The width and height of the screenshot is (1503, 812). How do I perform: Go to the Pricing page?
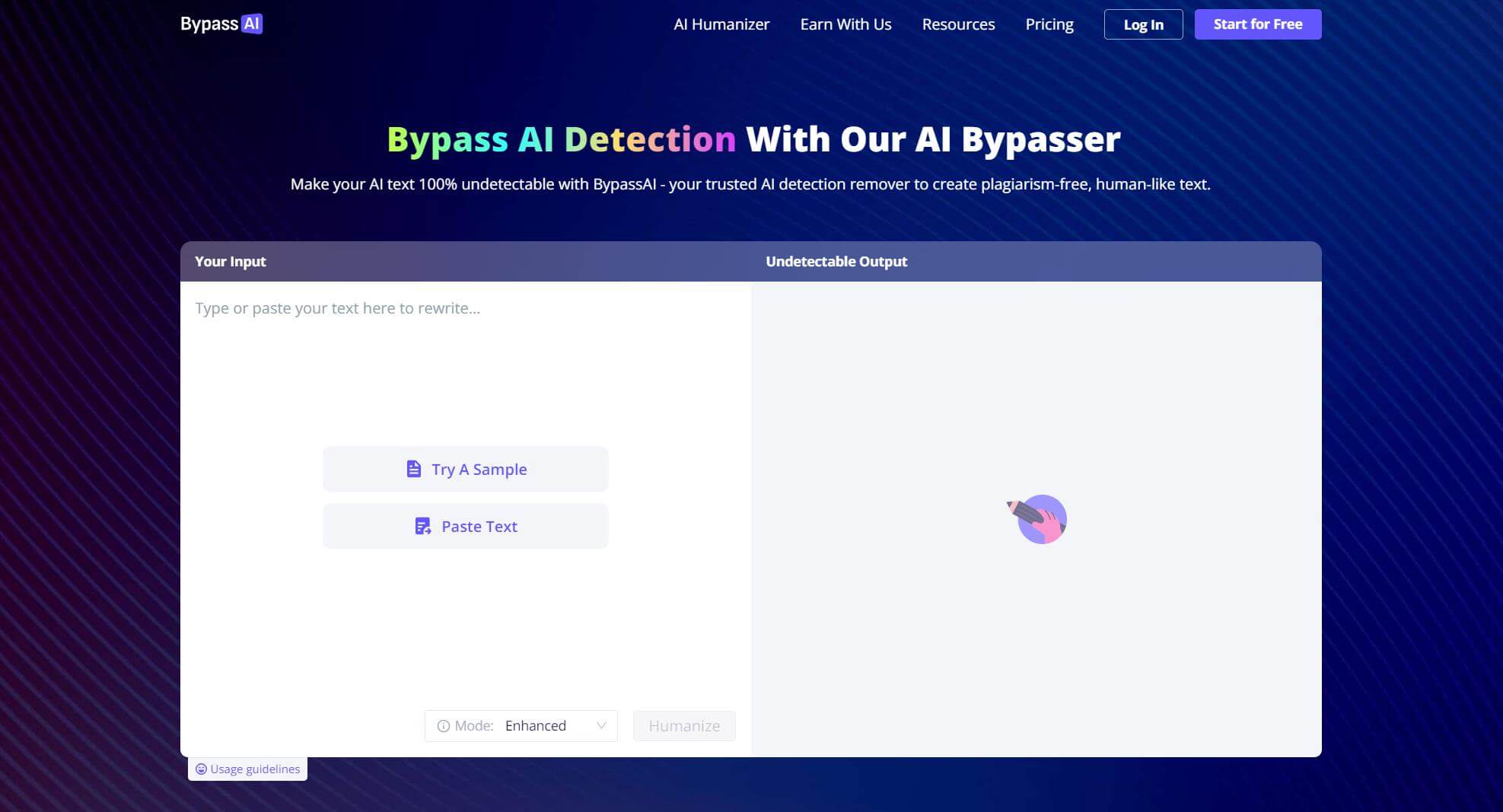pos(1049,24)
